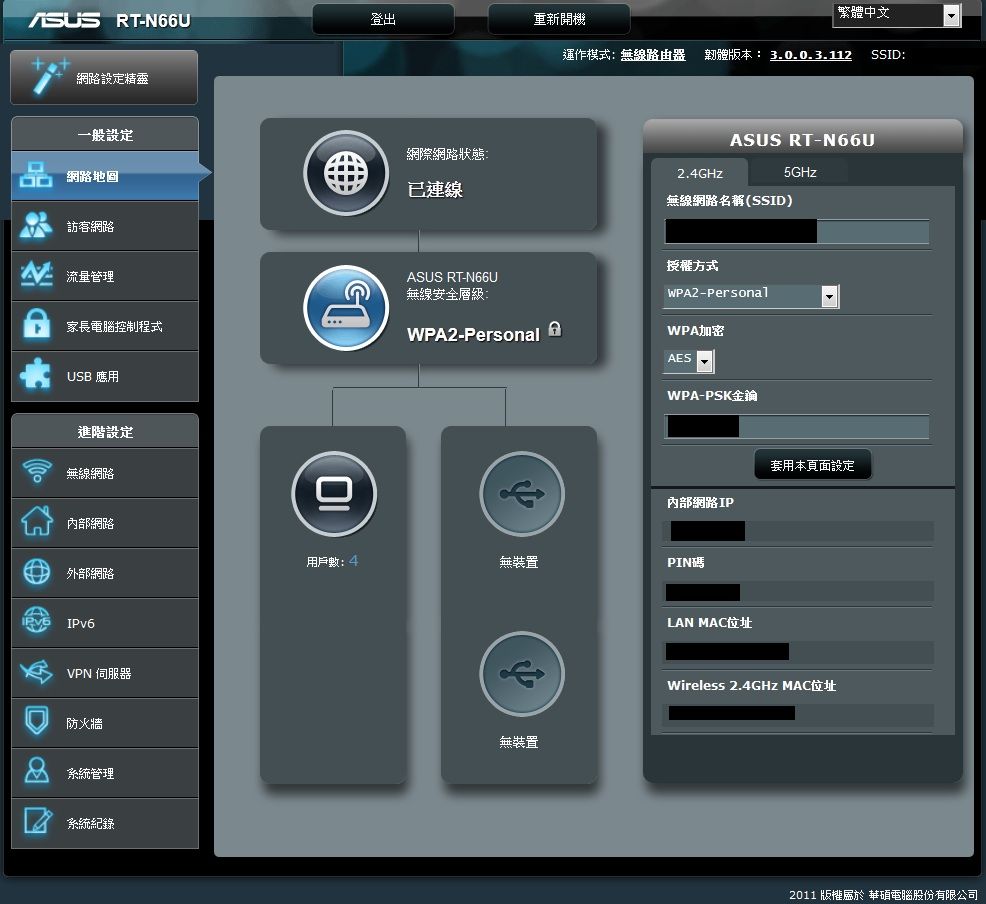Open the WPA encryption AES dropdown
The image size is (986, 904).
tap(689, 361)
